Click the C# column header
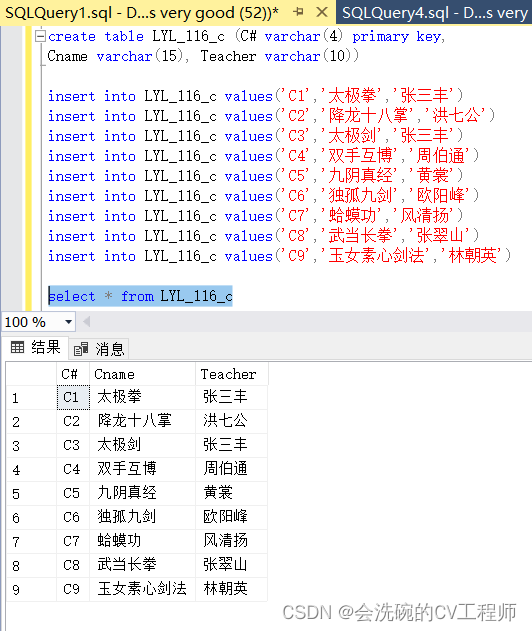532x631 pixels. 72,374
